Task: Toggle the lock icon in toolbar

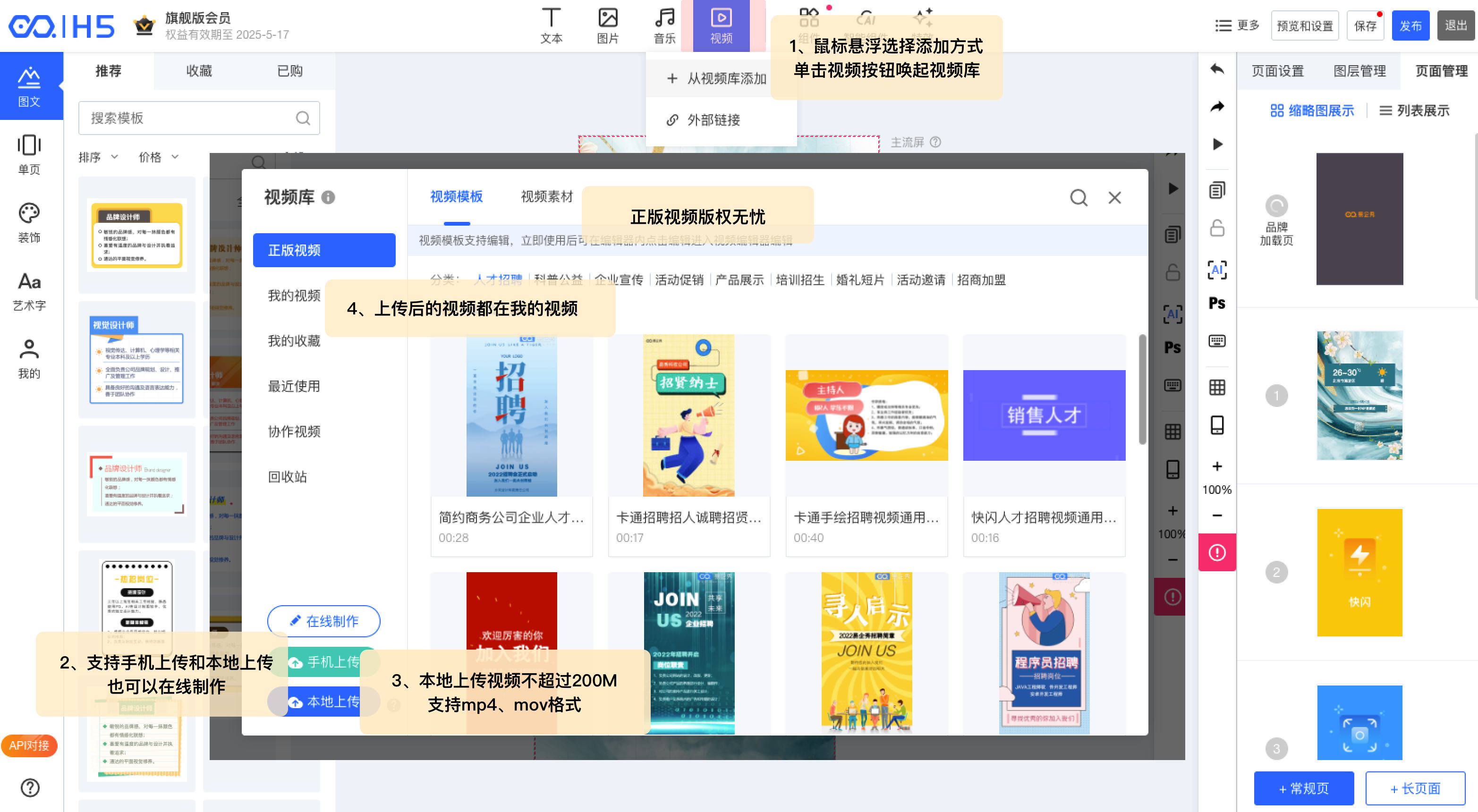Action: [x=1216, y=228]
